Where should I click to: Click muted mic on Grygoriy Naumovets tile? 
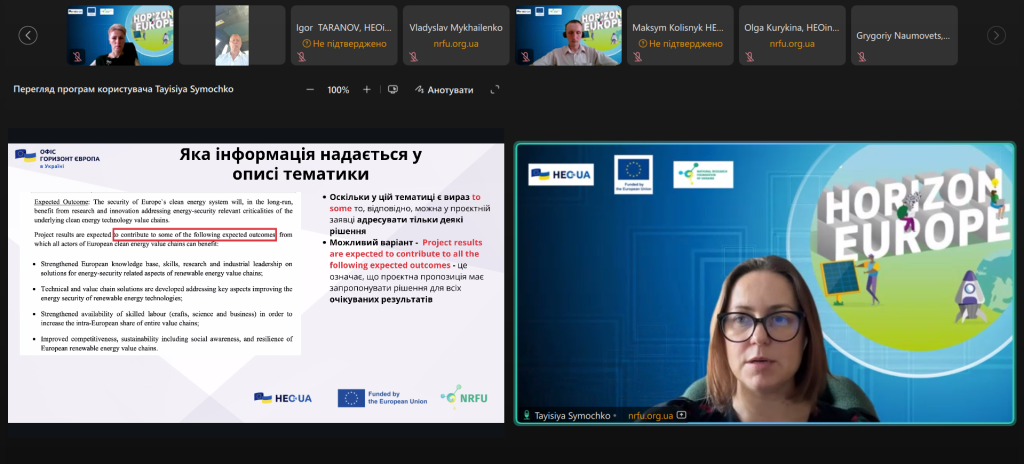pos(862,57)
